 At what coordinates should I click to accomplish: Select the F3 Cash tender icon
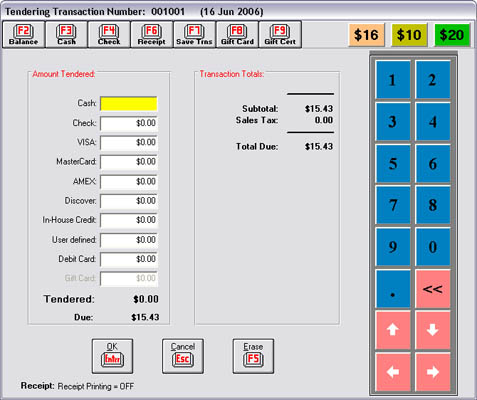pos(66,35)
